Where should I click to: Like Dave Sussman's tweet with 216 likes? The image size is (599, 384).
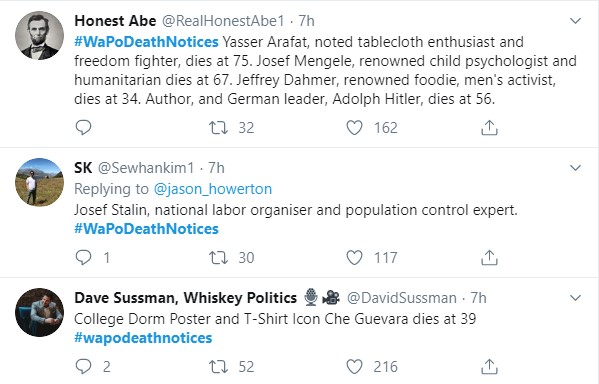coord(354,366)
